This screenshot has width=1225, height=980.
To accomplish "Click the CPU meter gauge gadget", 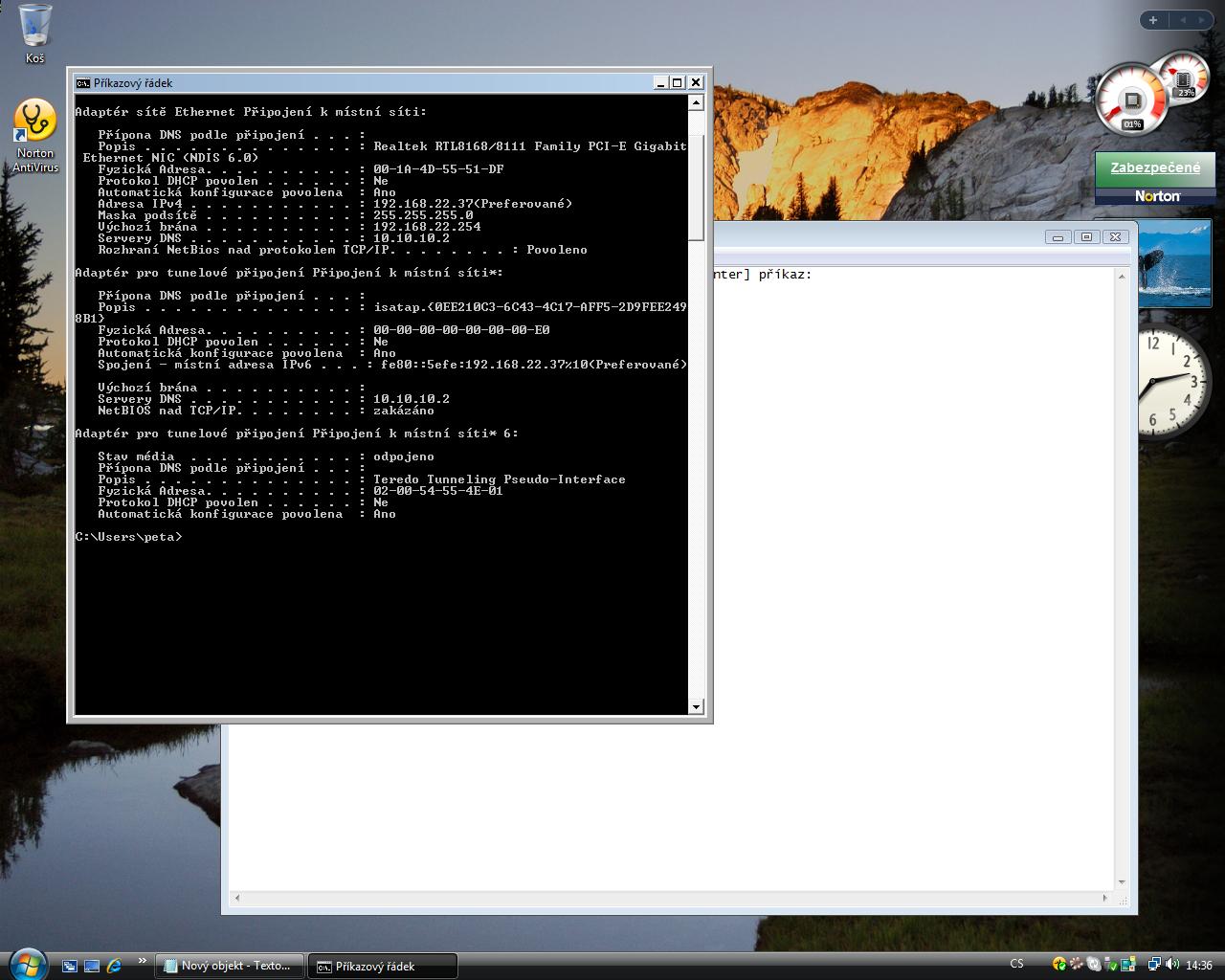I will tap(1132, 100).
